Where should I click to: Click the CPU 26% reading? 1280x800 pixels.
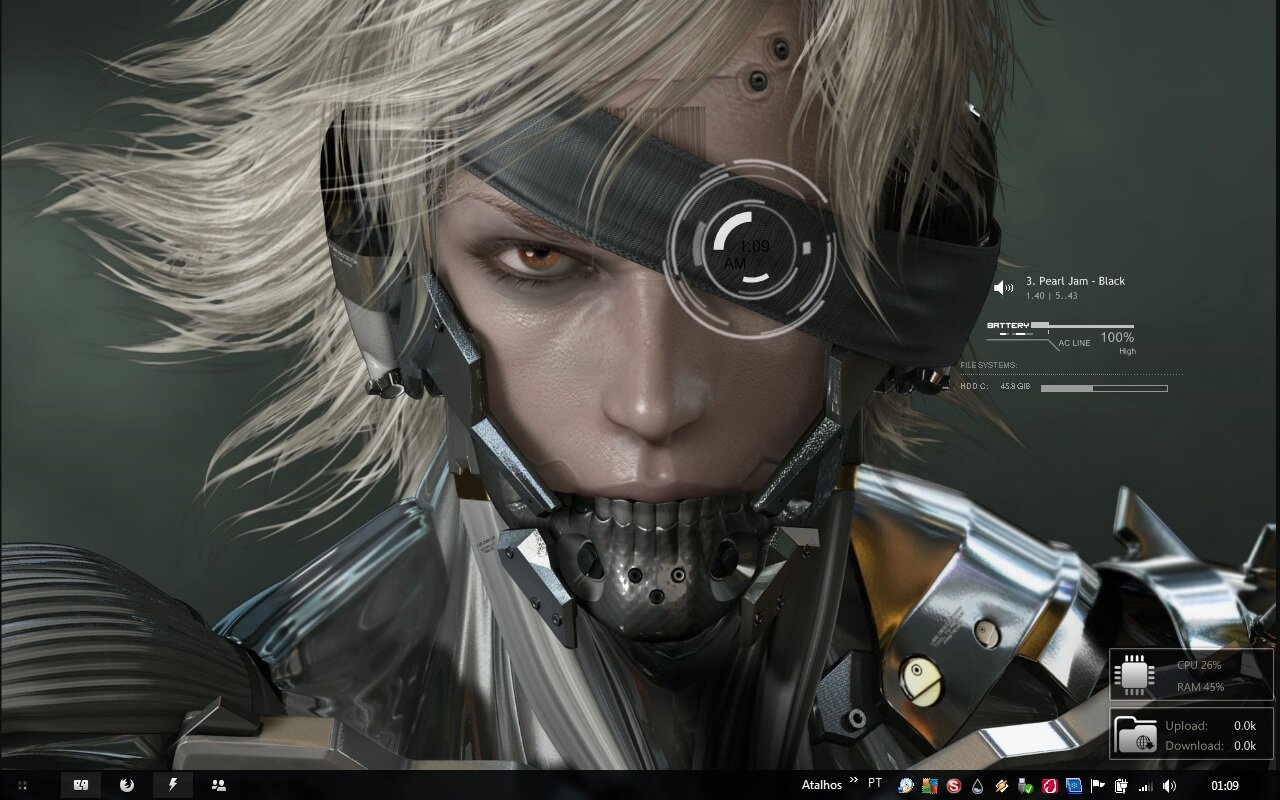pyautogui.click(x=1199, y=665)
